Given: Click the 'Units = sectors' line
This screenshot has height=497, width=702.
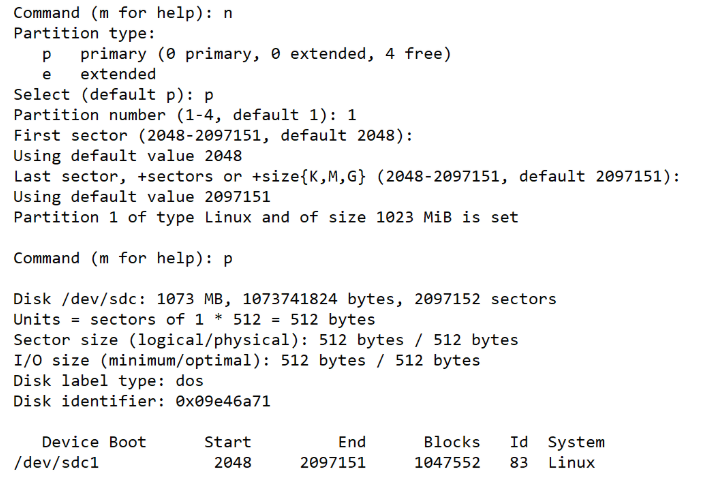Looking at the screenshot, I should pyautogui.click(x=194, y=320).
